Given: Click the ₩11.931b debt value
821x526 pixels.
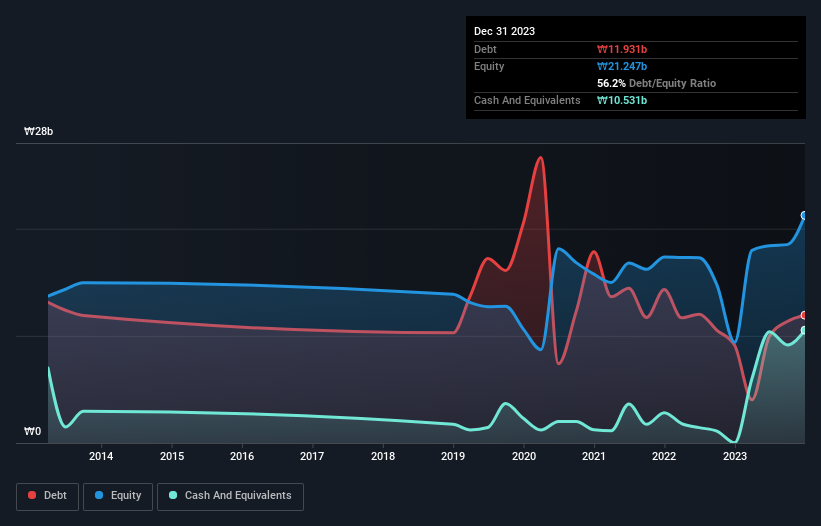Looking at the screenshot, I should 622,49.
